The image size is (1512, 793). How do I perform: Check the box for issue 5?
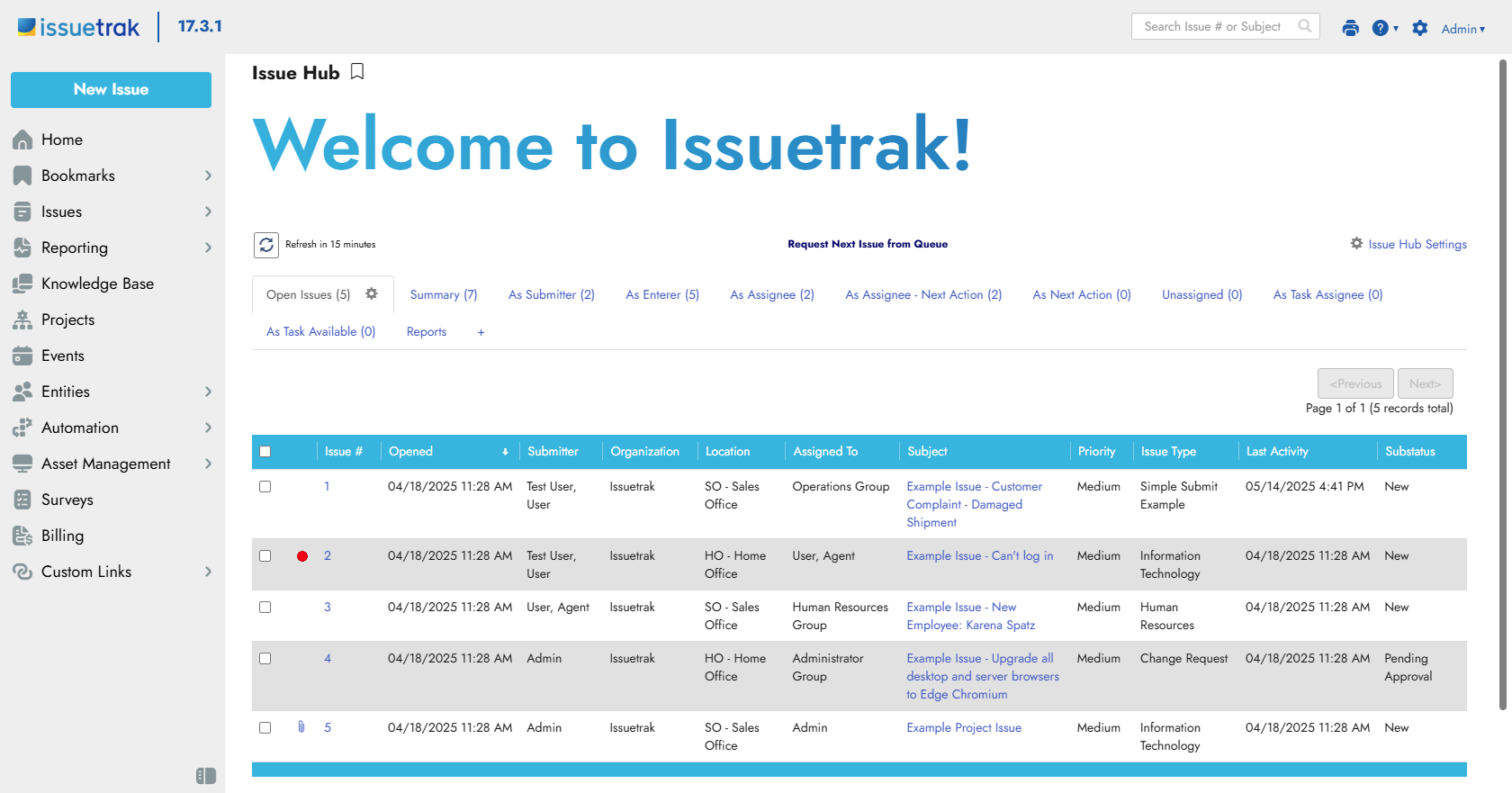(265, 728)
